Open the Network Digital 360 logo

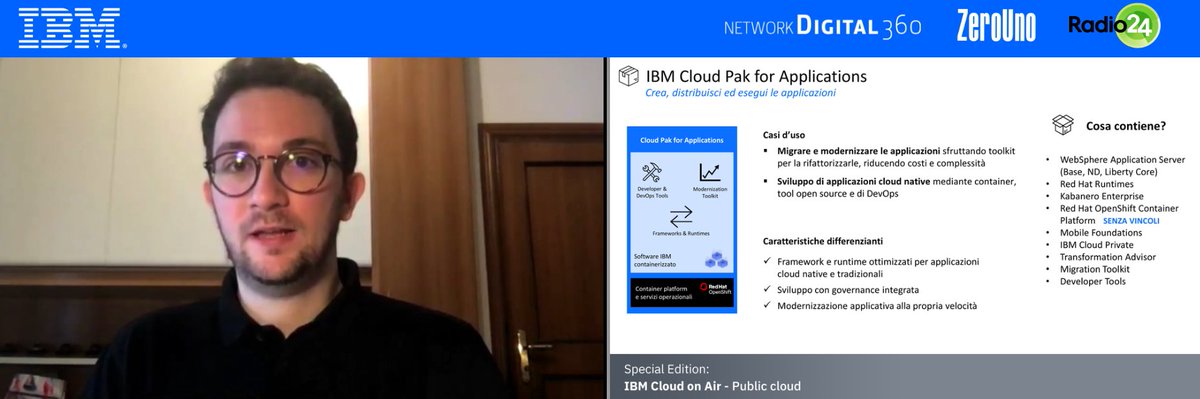click(x=822, y=27)
